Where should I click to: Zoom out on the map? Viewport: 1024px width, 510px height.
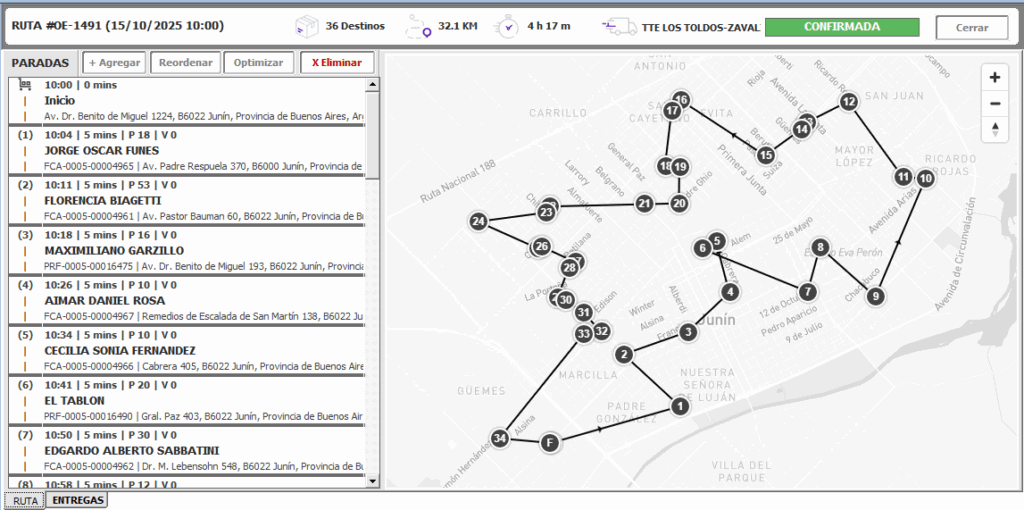994,103
